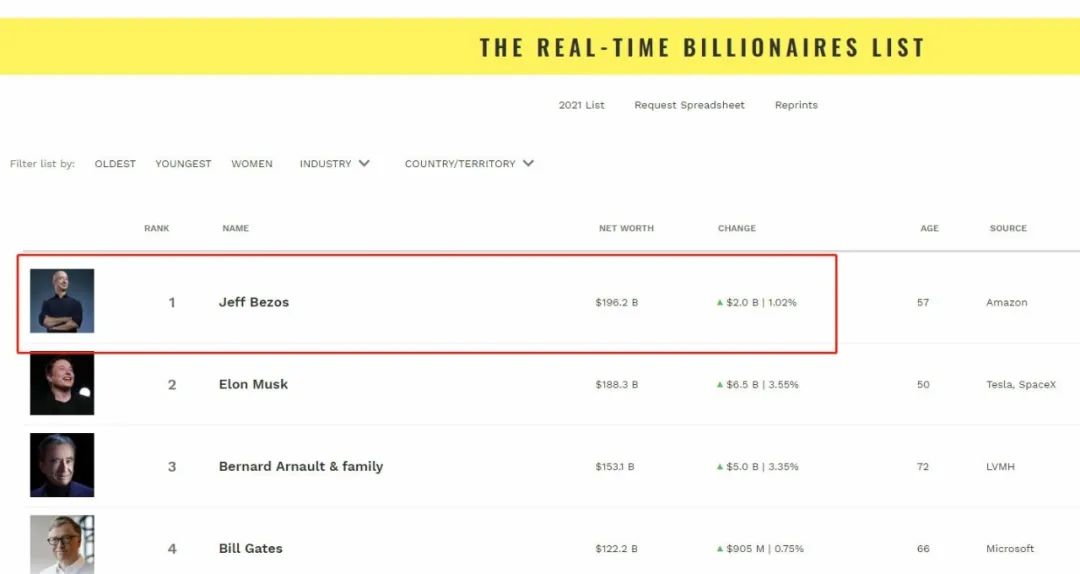Filter list by Oldest

115,164
